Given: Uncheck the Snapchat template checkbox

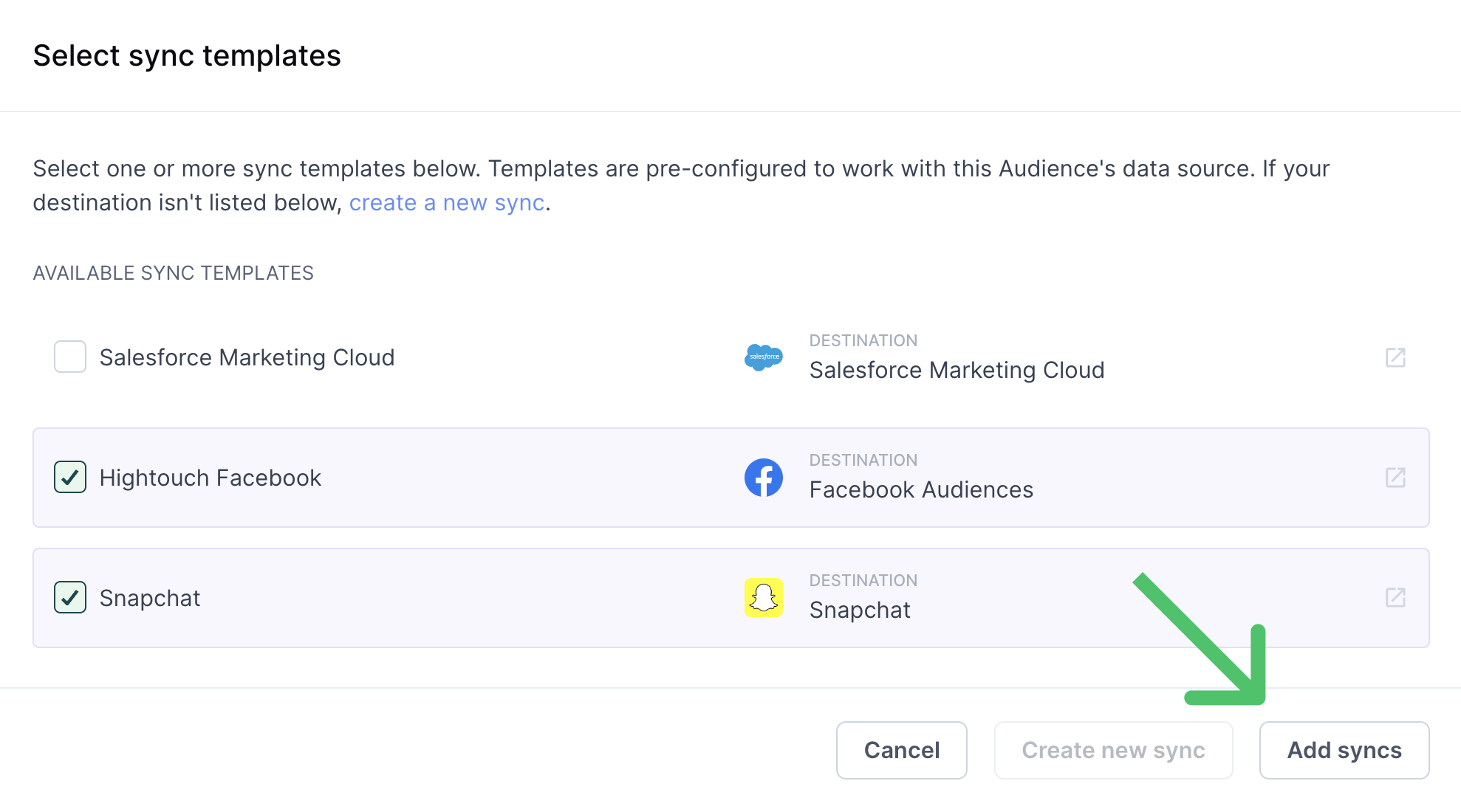Looking at the screenshot, I should tap(70, 598).
